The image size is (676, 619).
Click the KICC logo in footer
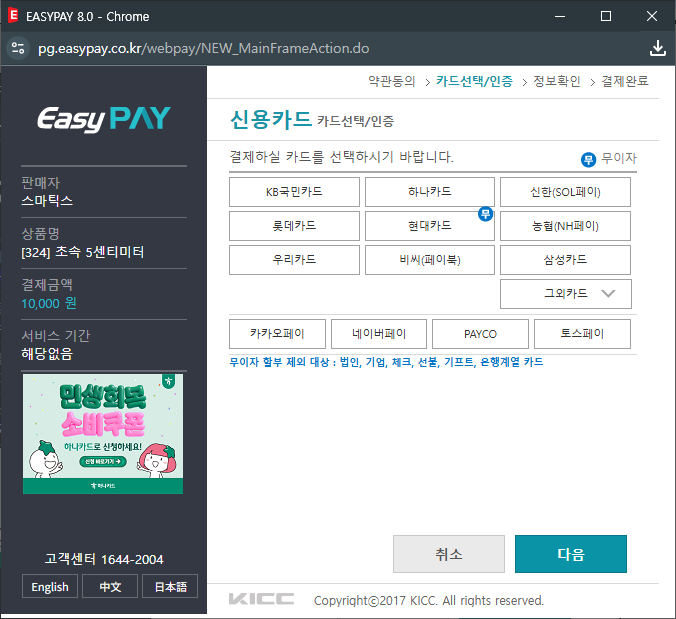(261, 599)
